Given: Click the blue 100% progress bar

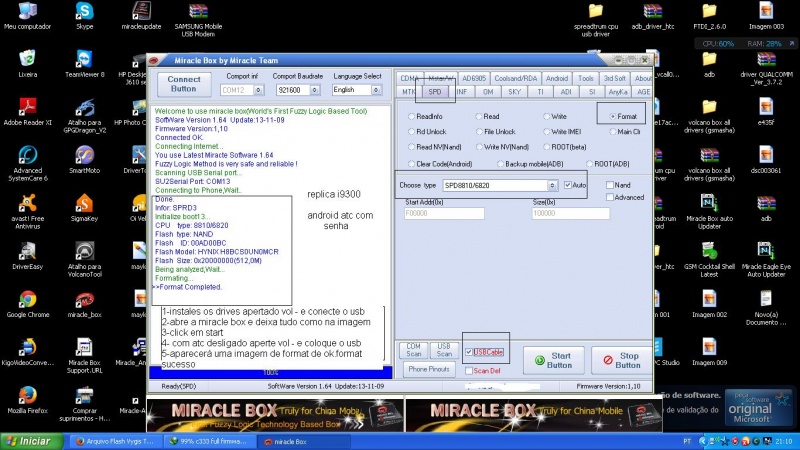Looking at the screenshot, I should tap(270, 373).
